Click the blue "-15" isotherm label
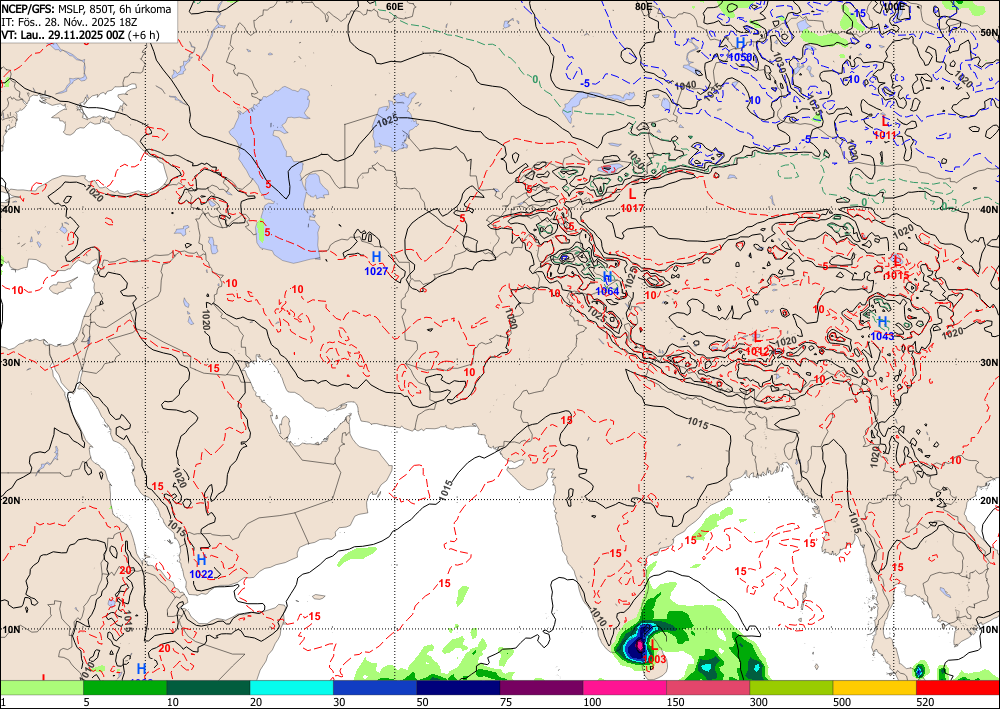 coord(859,13)
